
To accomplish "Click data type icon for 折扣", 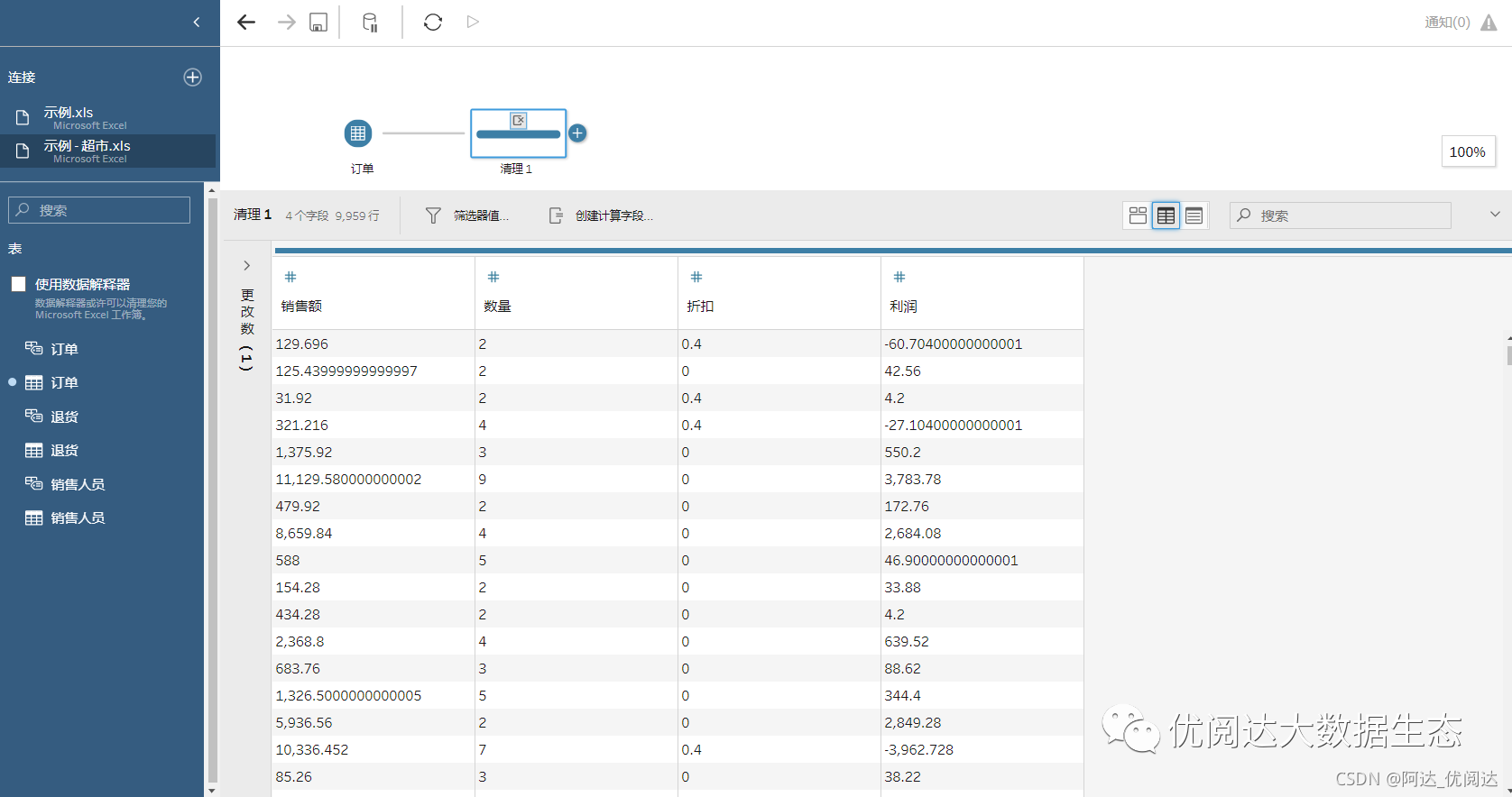I will click(x=696, y=277).
